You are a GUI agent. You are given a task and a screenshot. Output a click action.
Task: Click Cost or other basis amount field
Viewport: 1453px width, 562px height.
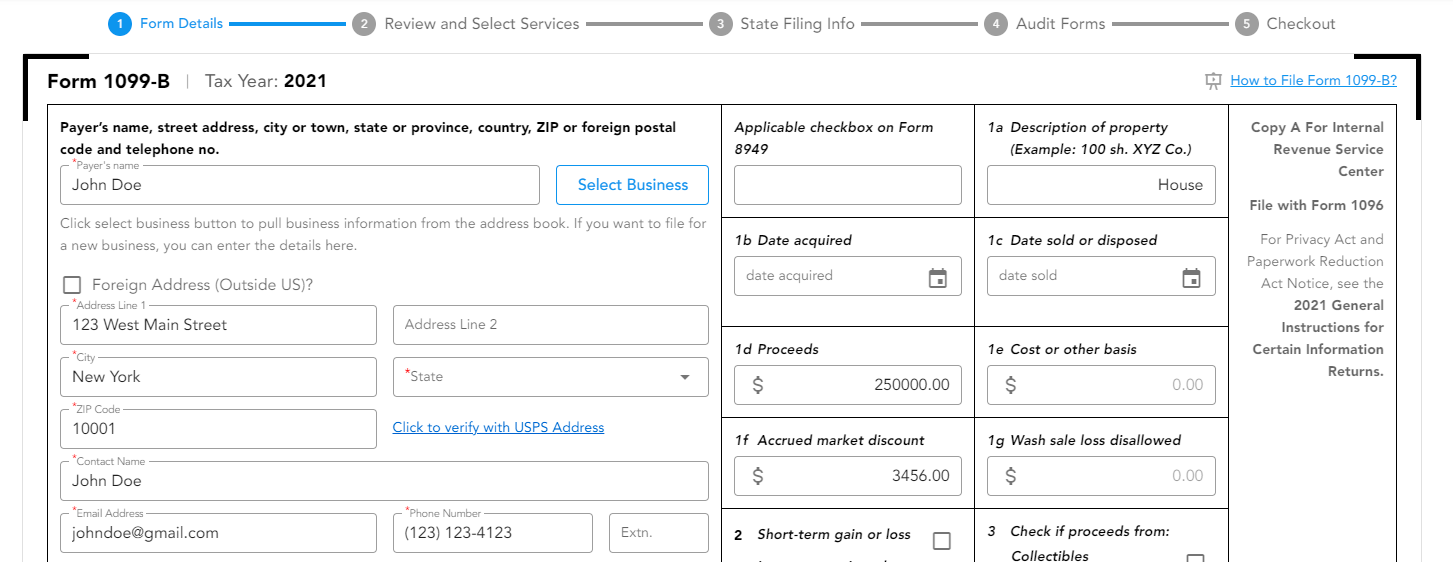click(1101, 385)
